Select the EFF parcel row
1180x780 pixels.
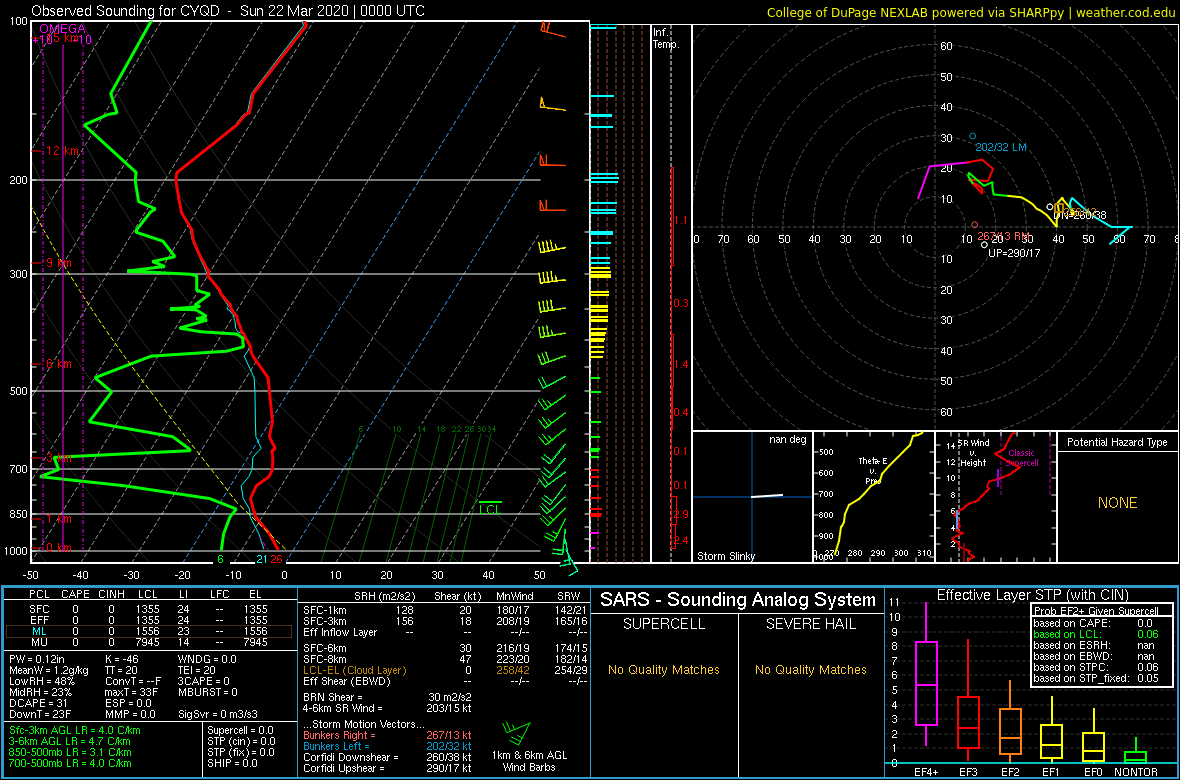click(x=147, y=620)
